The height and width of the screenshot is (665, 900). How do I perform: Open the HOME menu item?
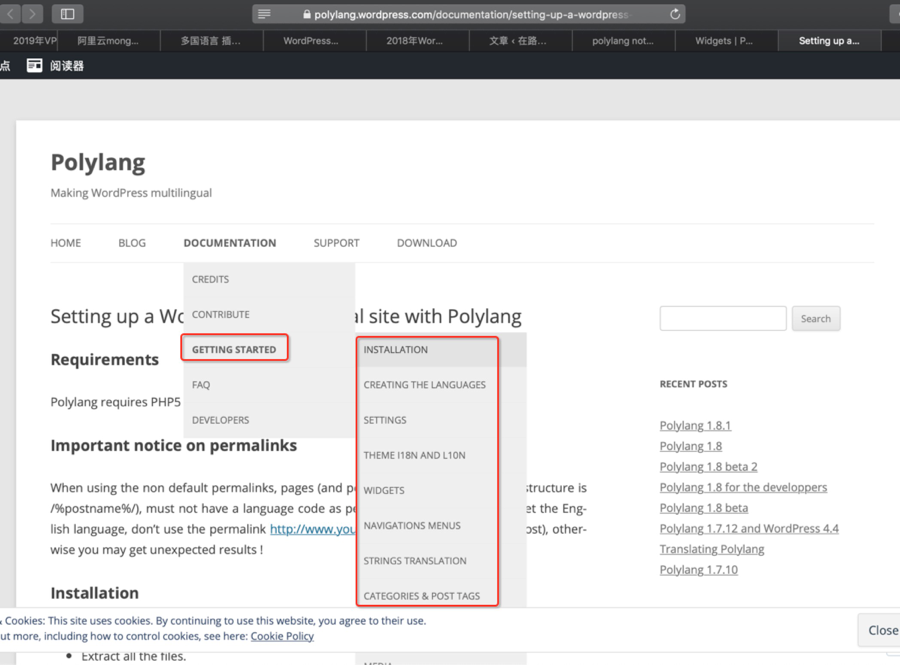pos(65,243)
